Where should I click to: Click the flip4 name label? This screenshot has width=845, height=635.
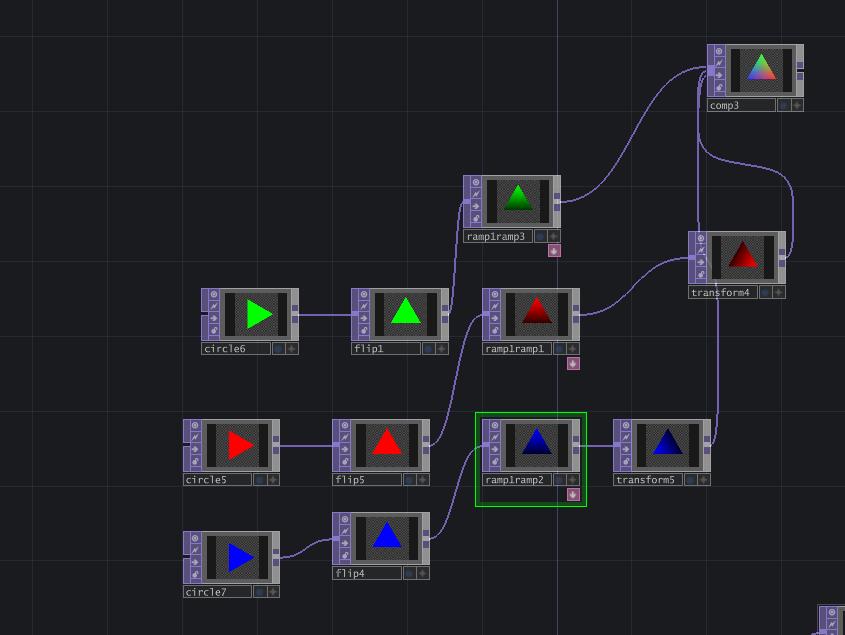tap(366, 574)
